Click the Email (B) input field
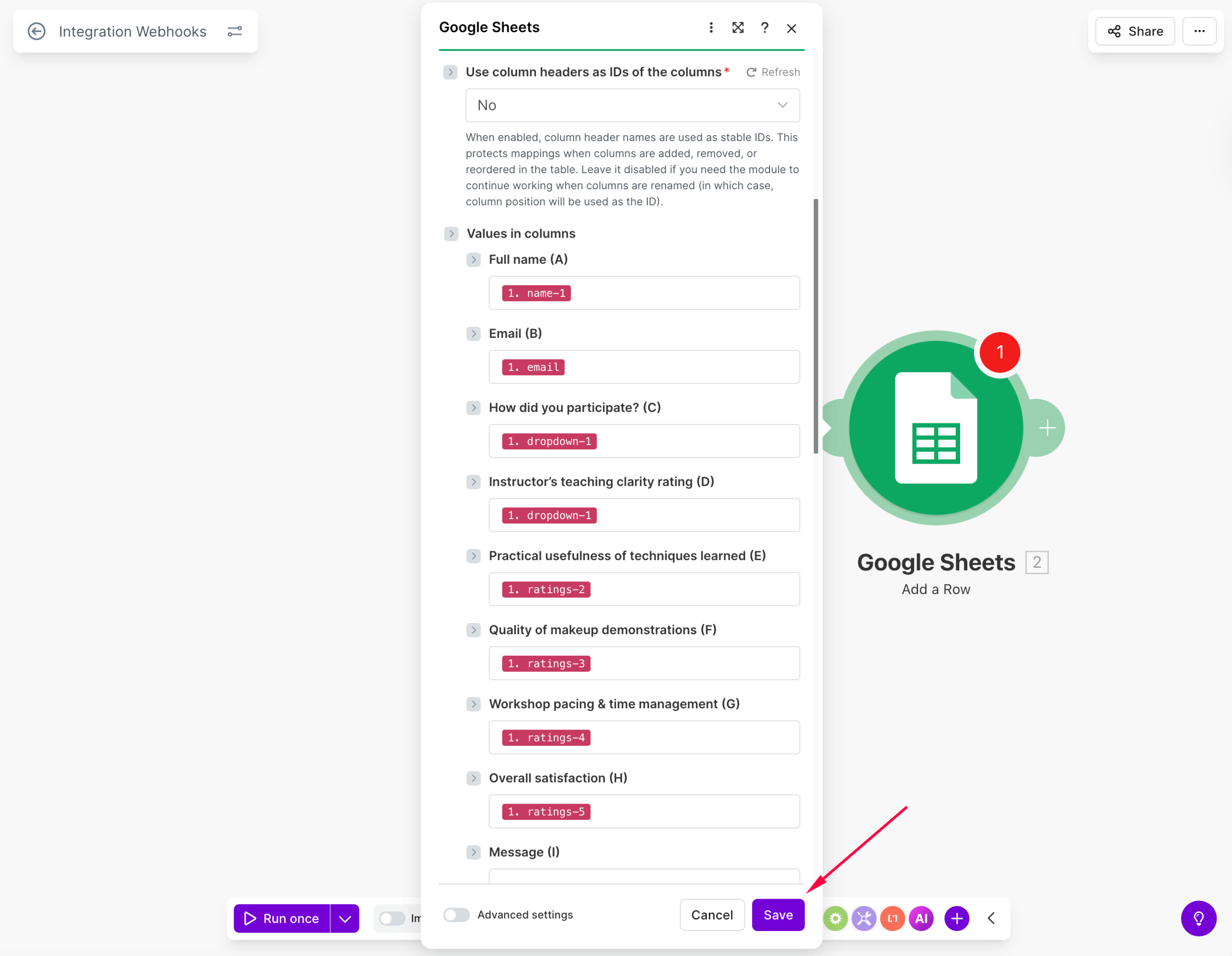 click(x=644, y=367)
